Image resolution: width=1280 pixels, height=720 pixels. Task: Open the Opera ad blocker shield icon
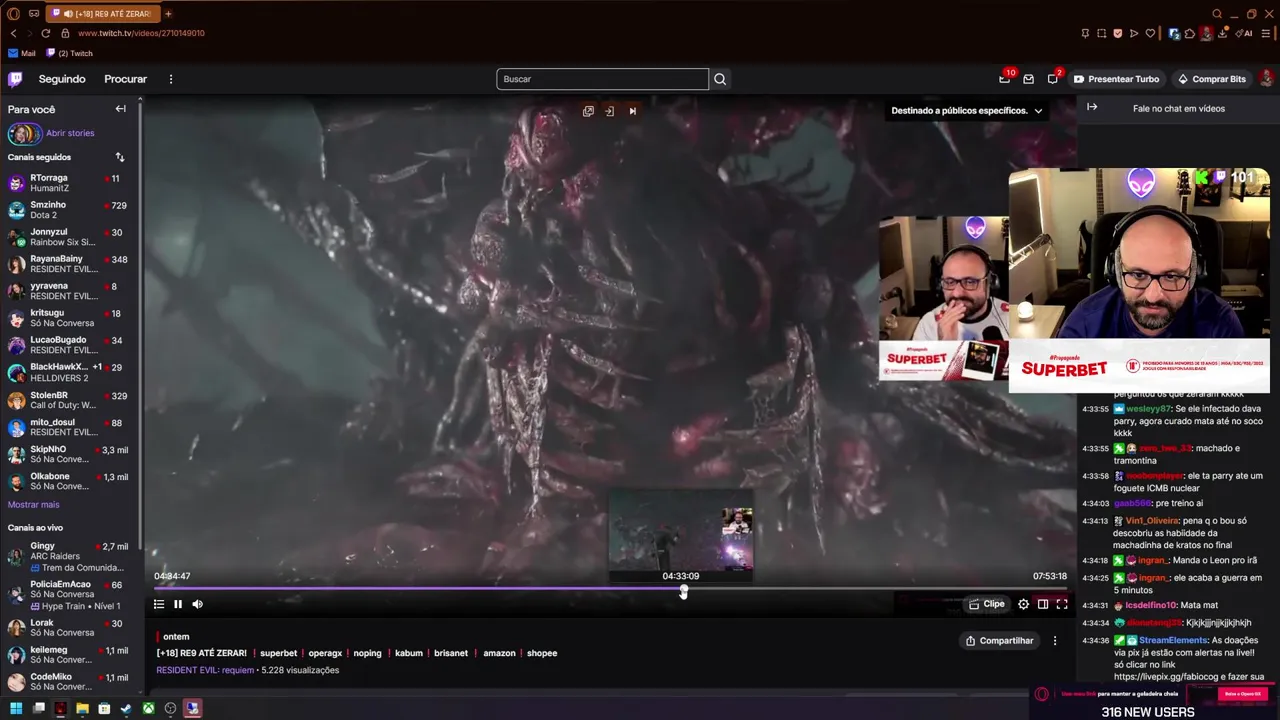[x=1117, y=33]
